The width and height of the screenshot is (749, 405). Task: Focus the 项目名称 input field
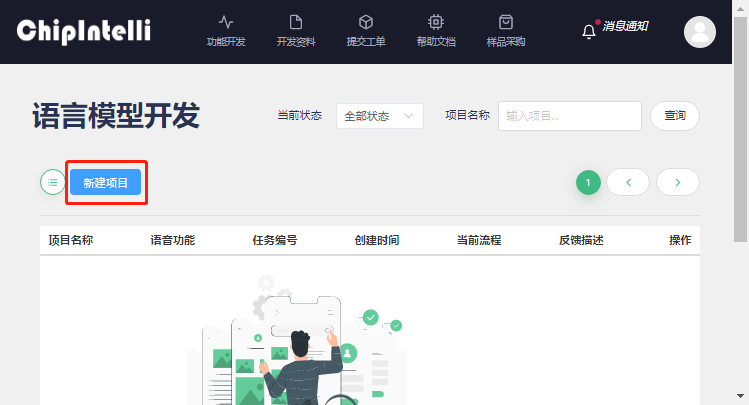(569, 116)
